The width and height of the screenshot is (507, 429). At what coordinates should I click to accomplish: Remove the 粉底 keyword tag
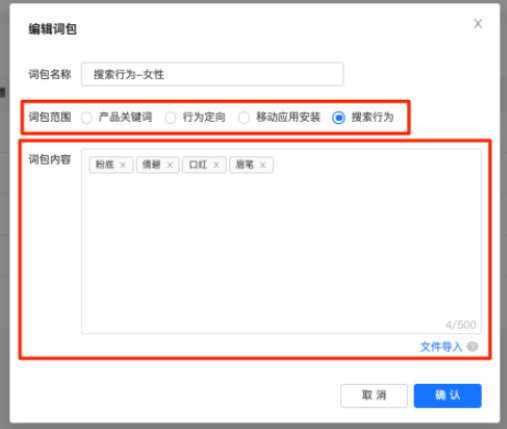[123, 165]
